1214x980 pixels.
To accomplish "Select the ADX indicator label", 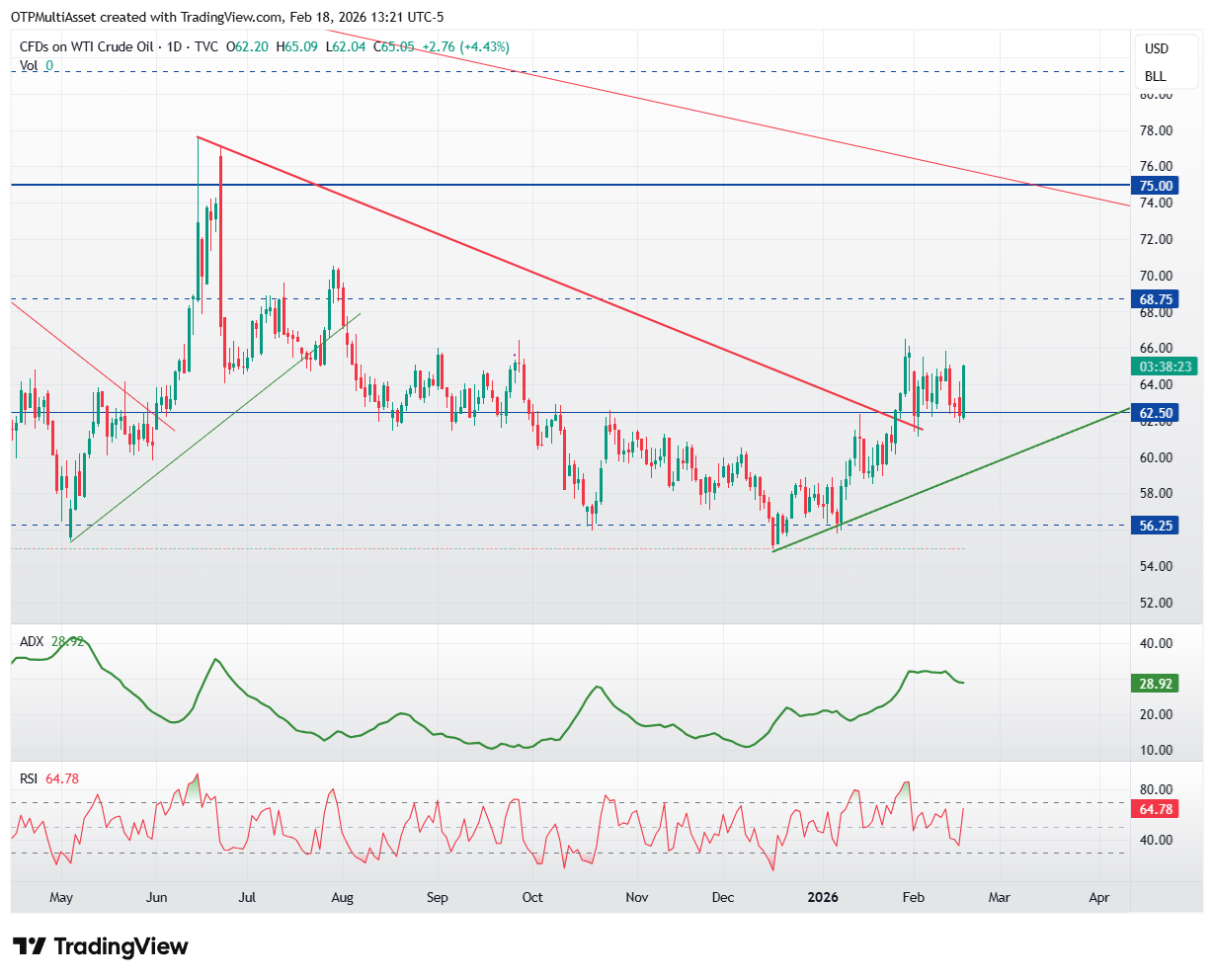I will [x=32, y=641].
